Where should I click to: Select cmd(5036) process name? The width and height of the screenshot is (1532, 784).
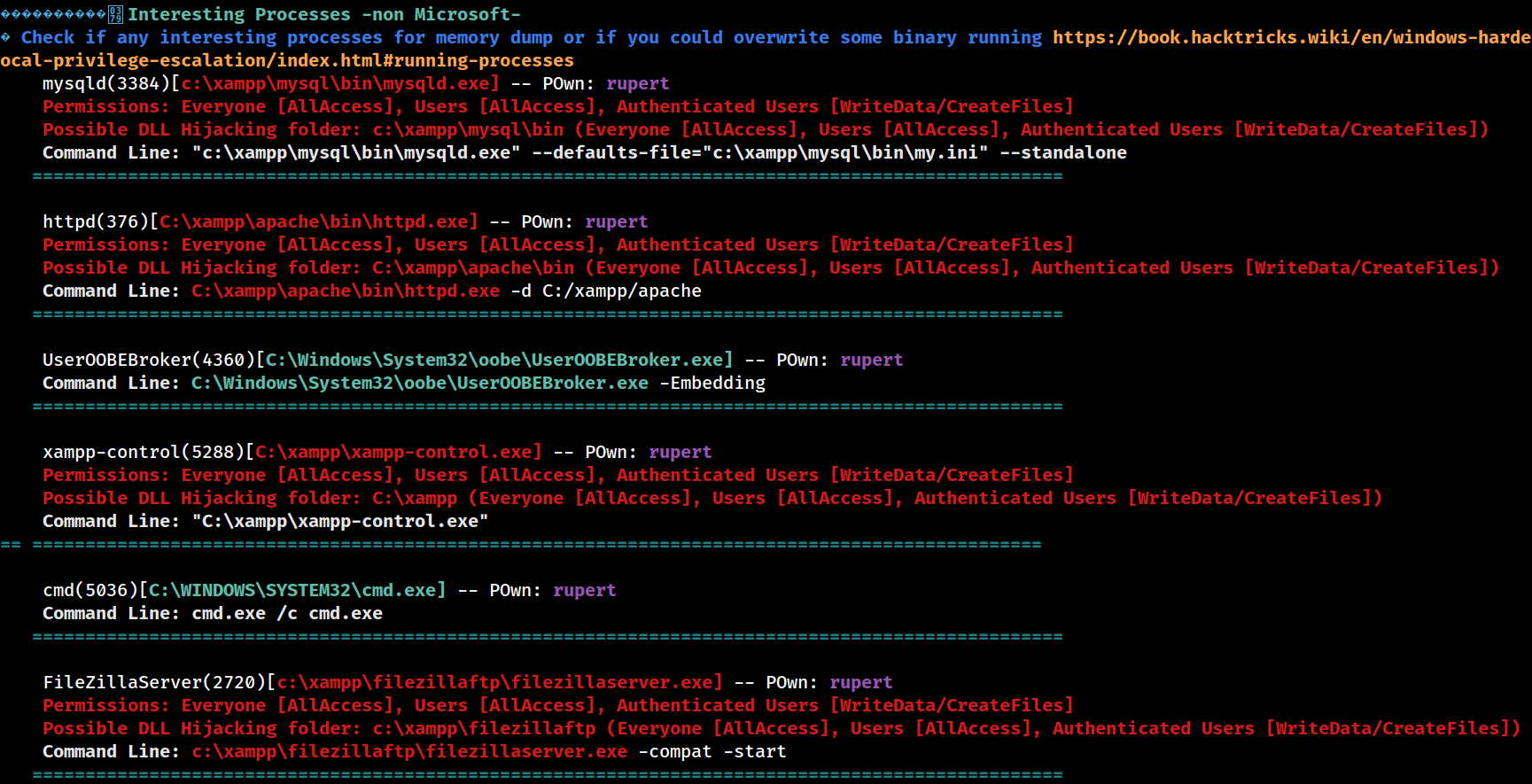tap(90, 590)
